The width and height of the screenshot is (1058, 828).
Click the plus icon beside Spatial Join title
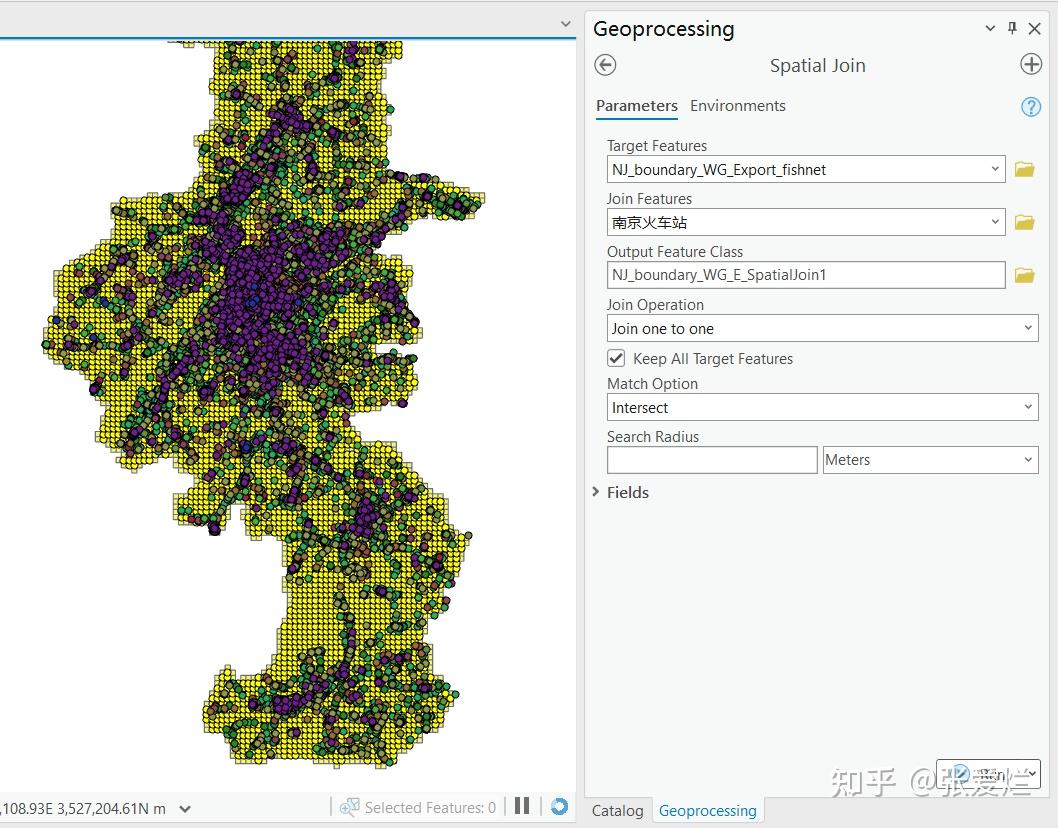pyautogui.click(x=1030, y=64)
